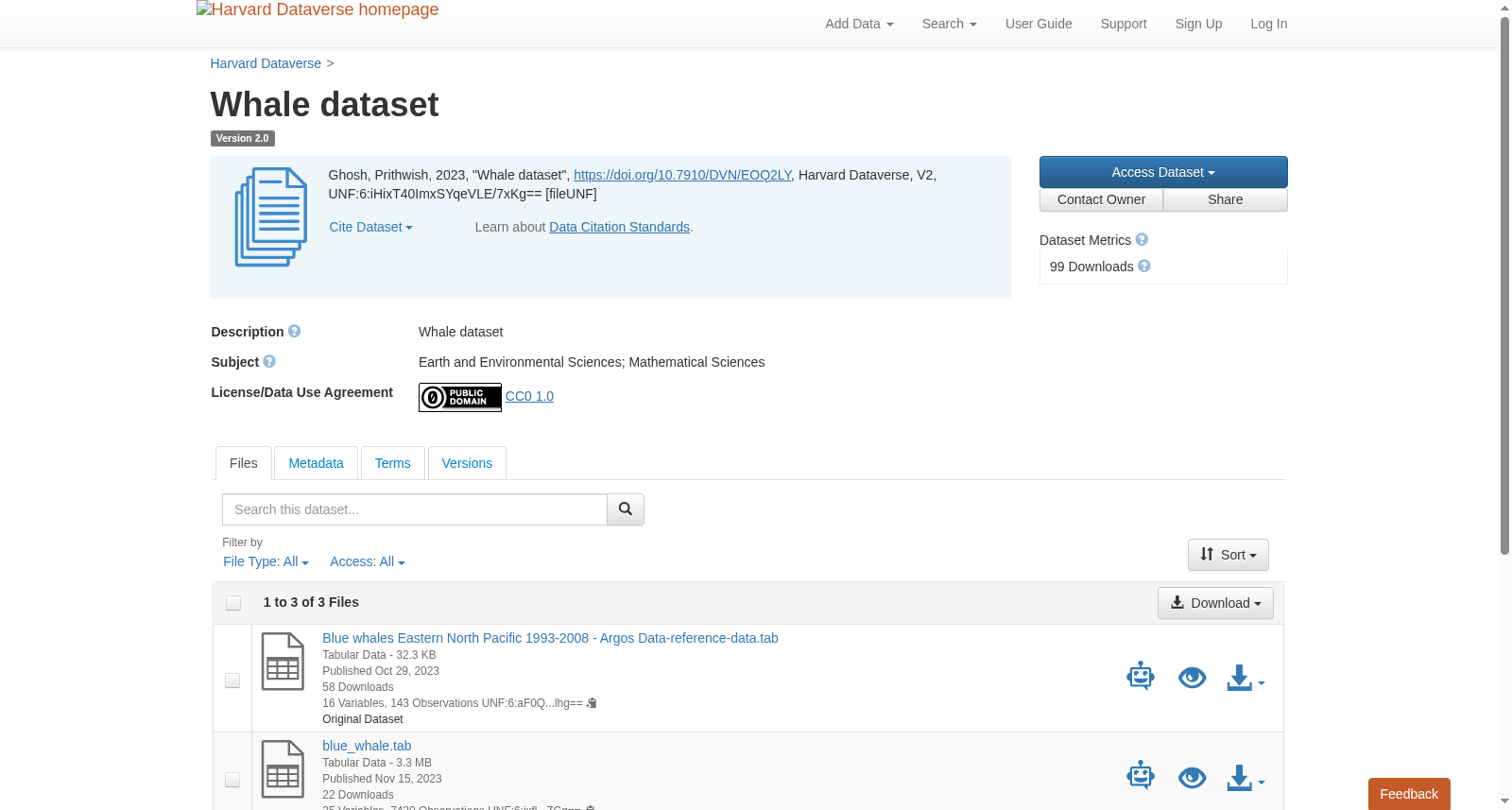Expand the Access Dataset dropdown
The height and width of the screenshot is (810, 1512).
pos(1163,172)
